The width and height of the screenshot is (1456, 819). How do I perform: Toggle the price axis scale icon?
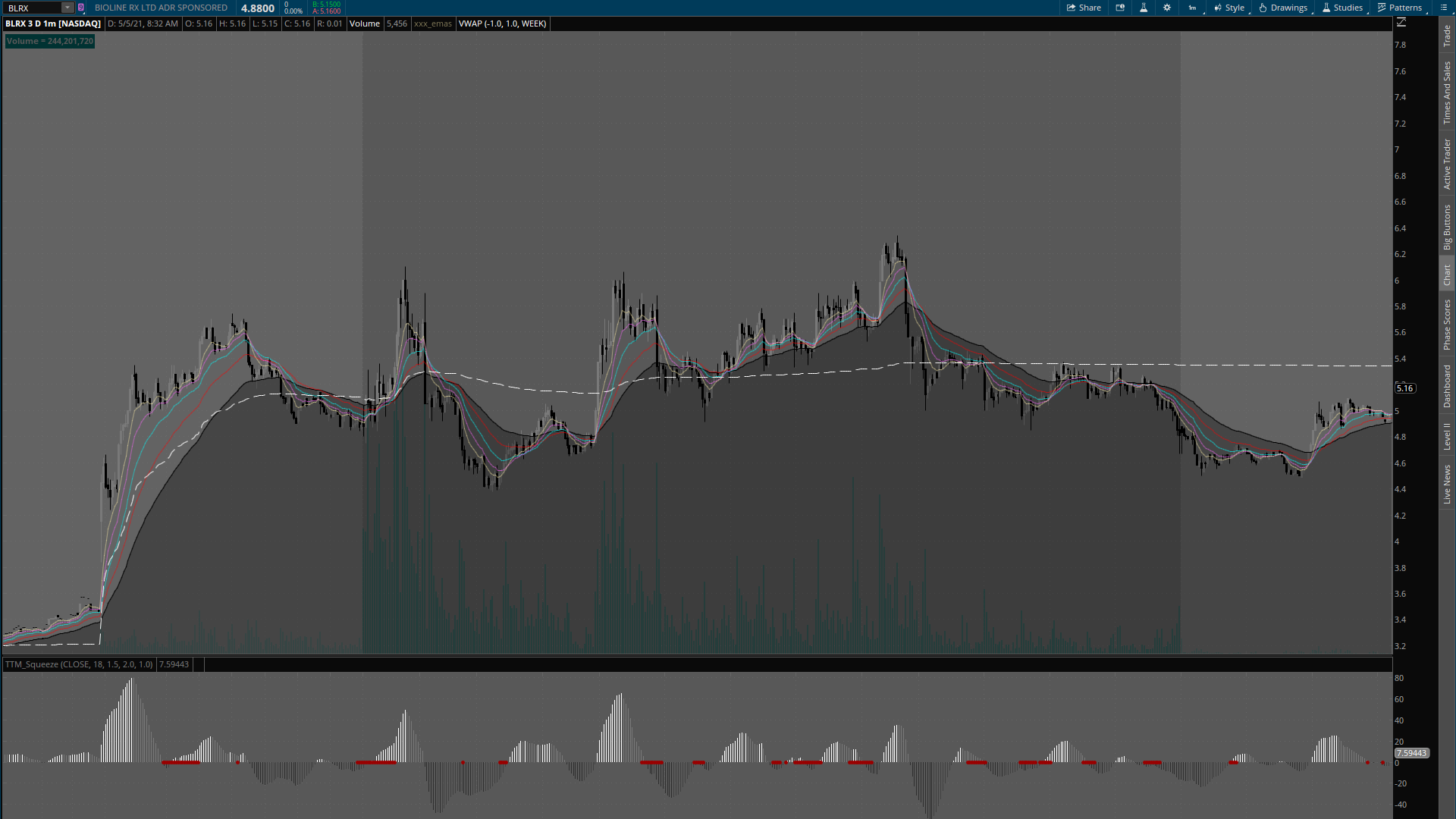point(1401,23)
